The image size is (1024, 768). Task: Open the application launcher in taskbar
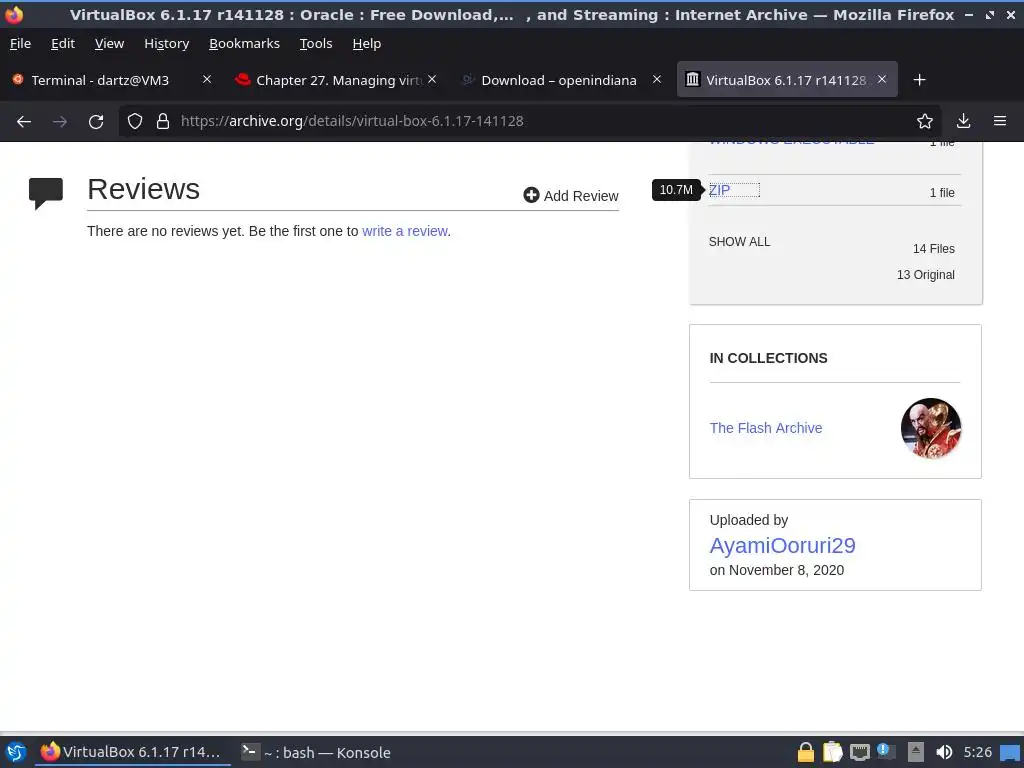coord(16,752)
